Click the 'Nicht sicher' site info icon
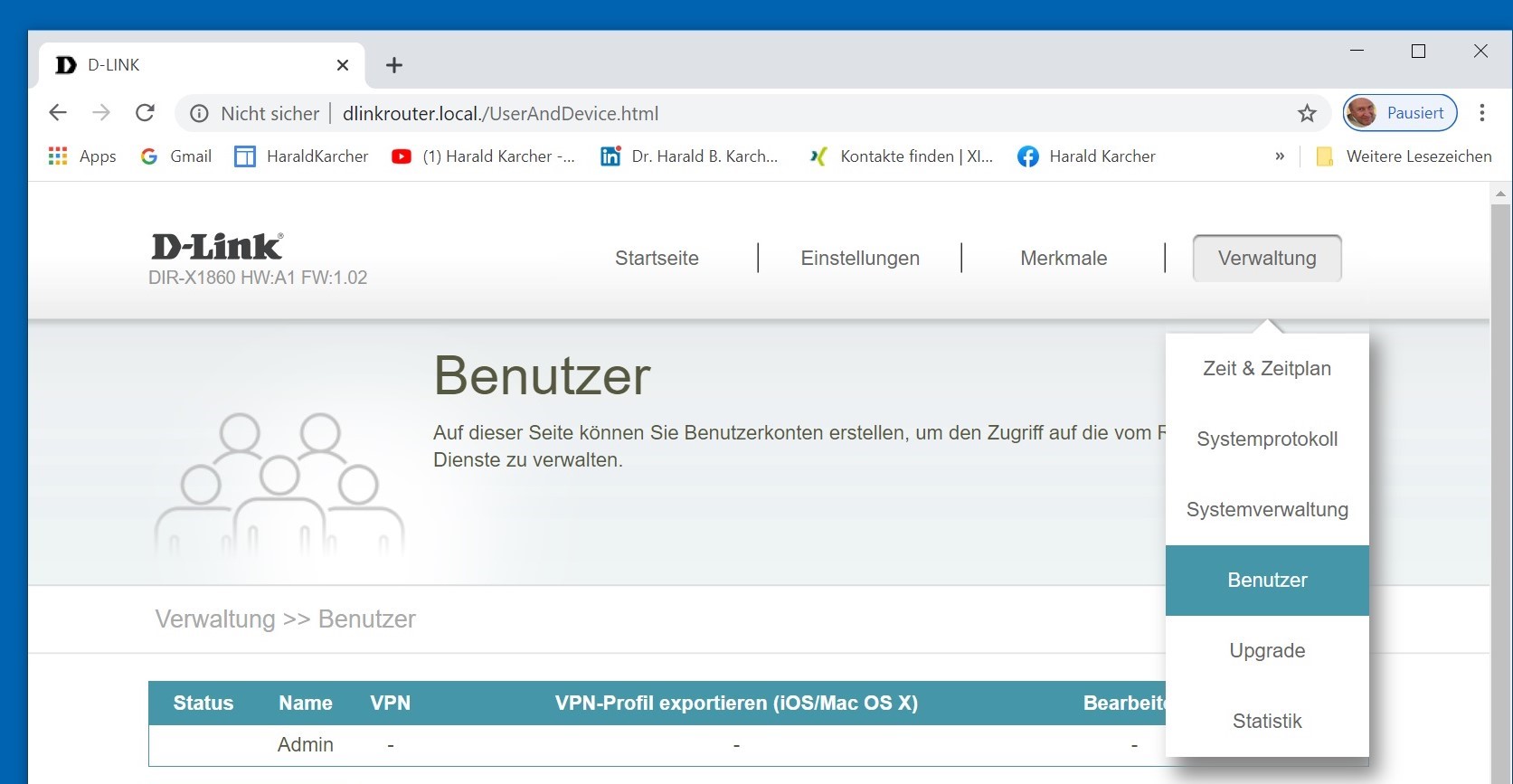This screenshot has width=1513, height=784. click(199, 114)
